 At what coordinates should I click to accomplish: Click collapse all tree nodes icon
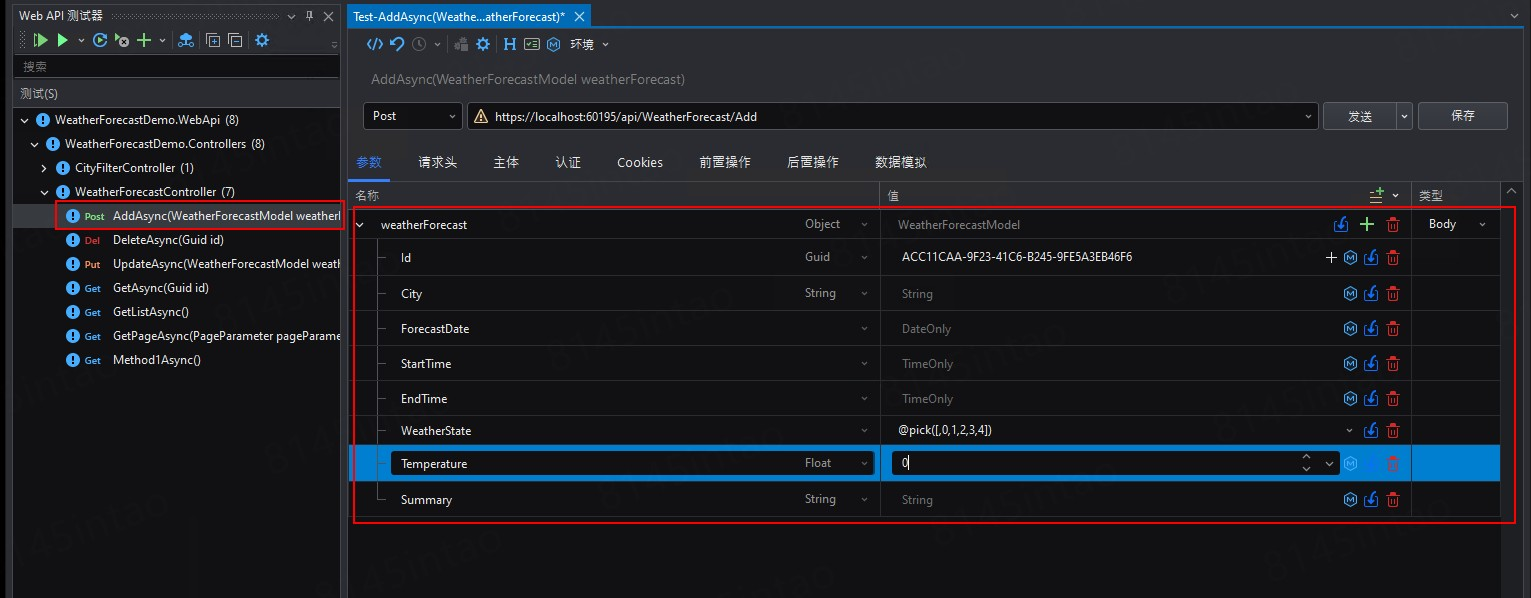[235, 40]
